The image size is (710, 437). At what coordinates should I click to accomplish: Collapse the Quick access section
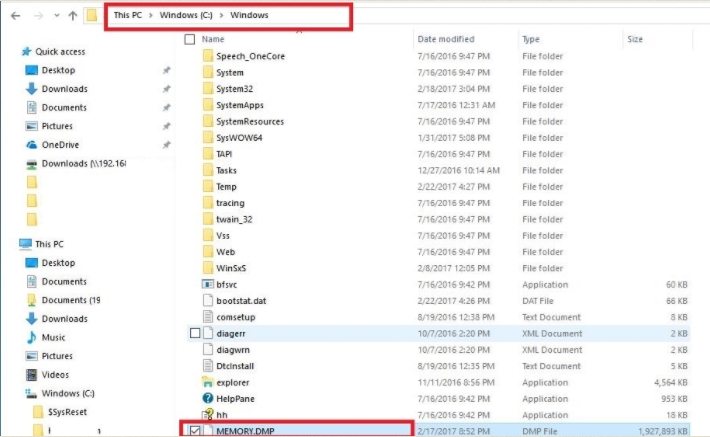pyautogui.click(x=10, y=52)
